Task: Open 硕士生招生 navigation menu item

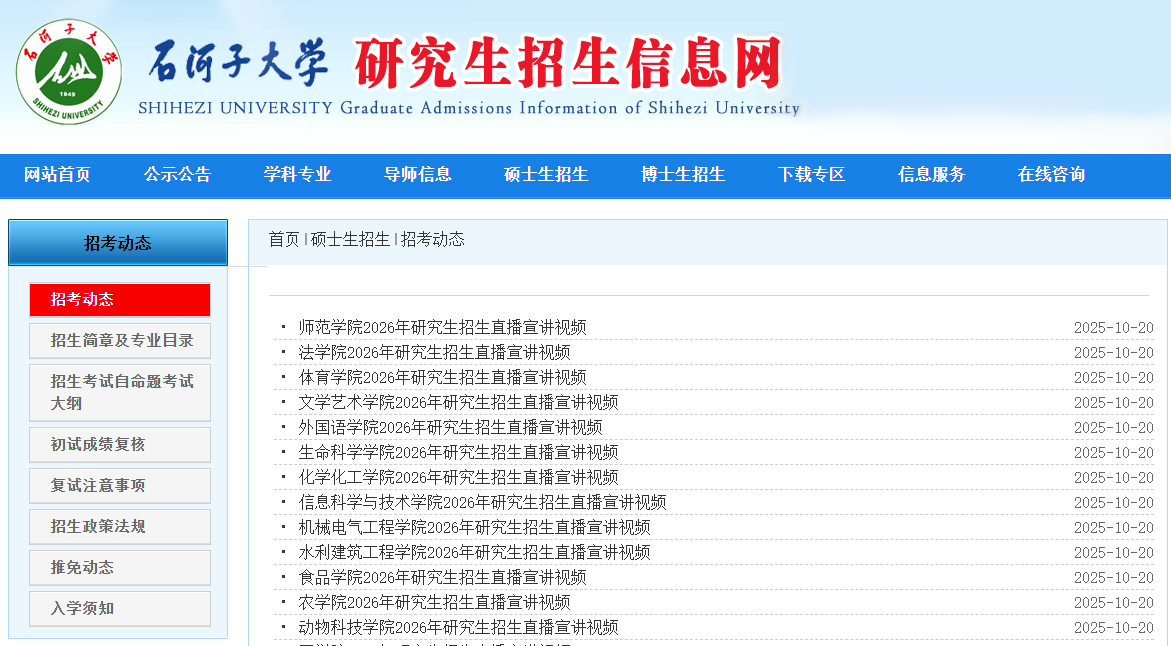Action: [546, 174]
